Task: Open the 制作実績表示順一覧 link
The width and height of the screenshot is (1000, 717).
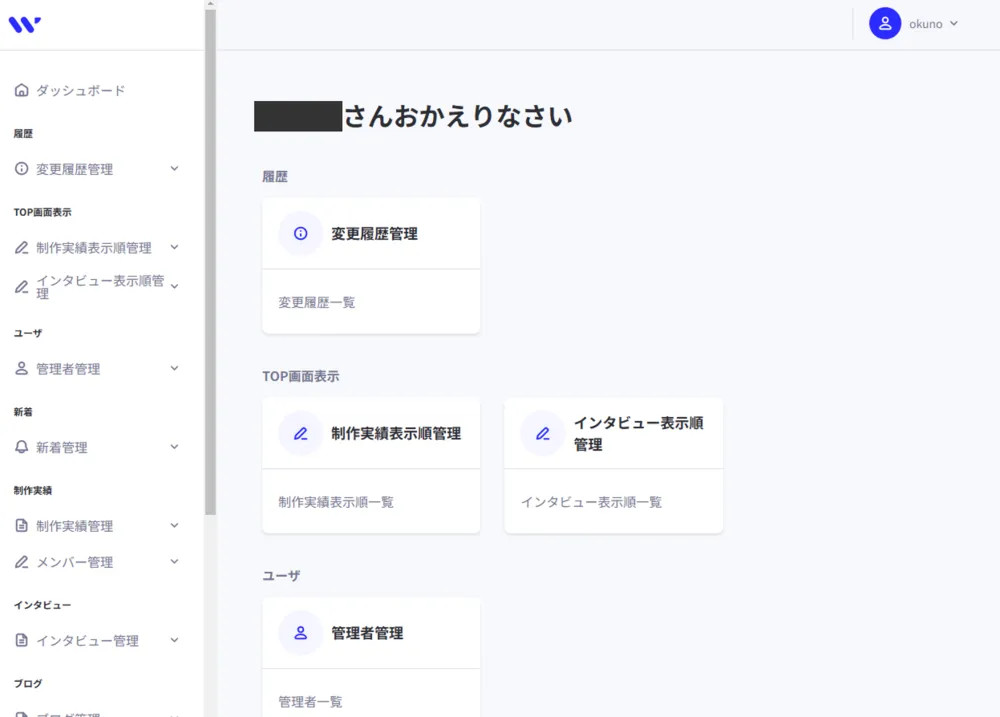Action: click(x=336, y=502)
